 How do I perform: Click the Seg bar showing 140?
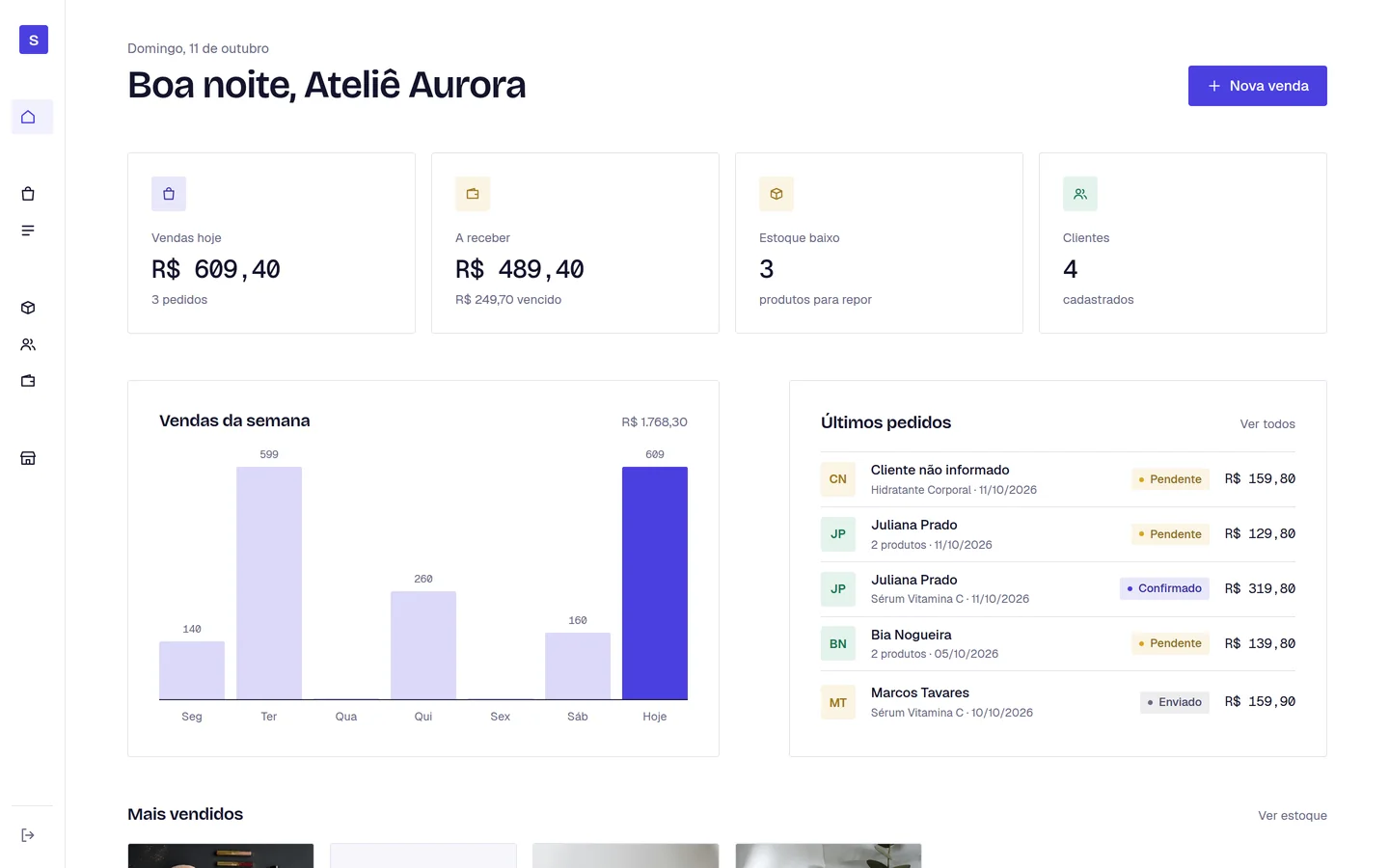tap(192, 670)
